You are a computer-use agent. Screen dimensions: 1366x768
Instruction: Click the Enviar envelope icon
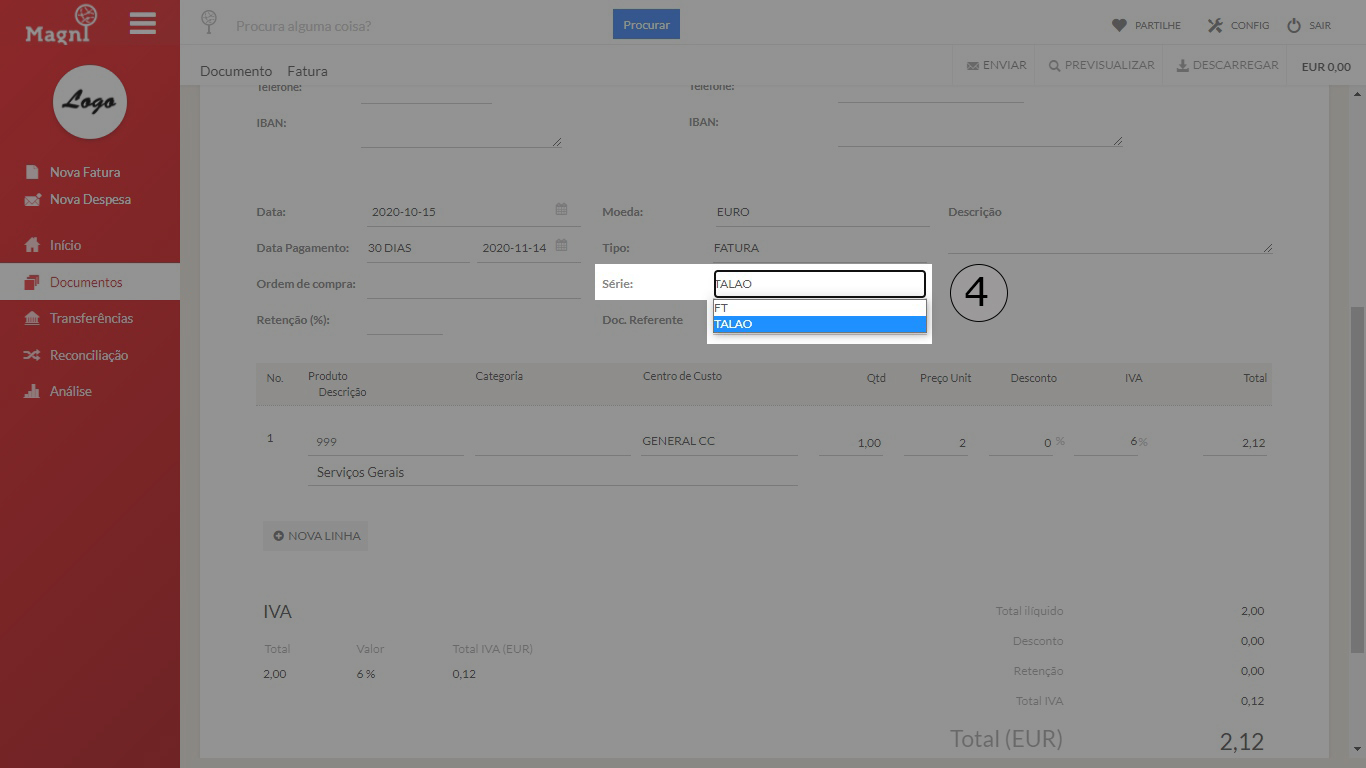pyautogui.click(x=973, y=66)
